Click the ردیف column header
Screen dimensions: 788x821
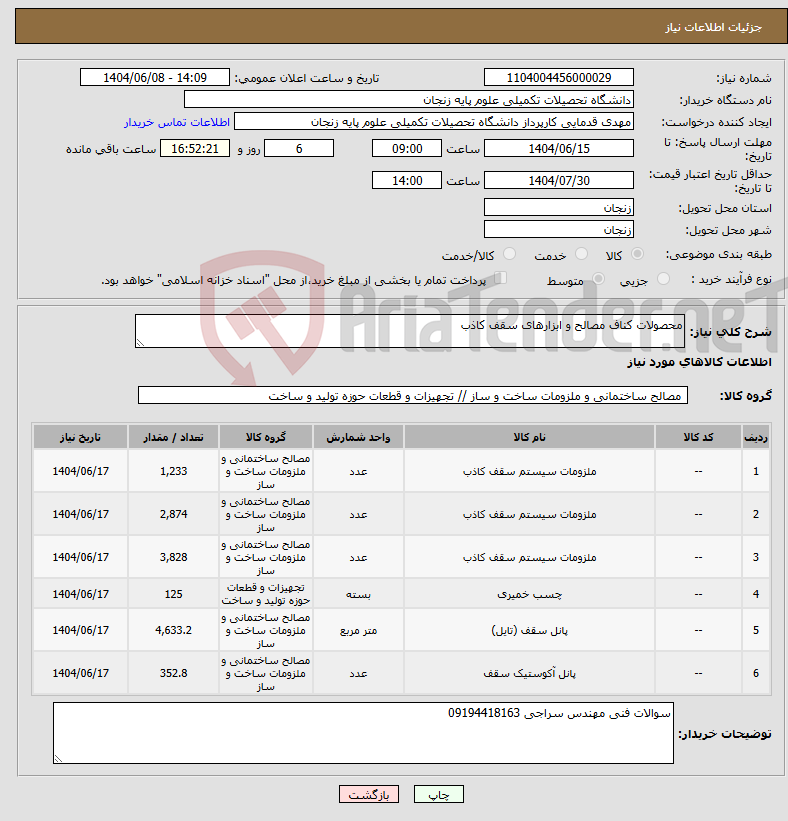coord(756,437)
